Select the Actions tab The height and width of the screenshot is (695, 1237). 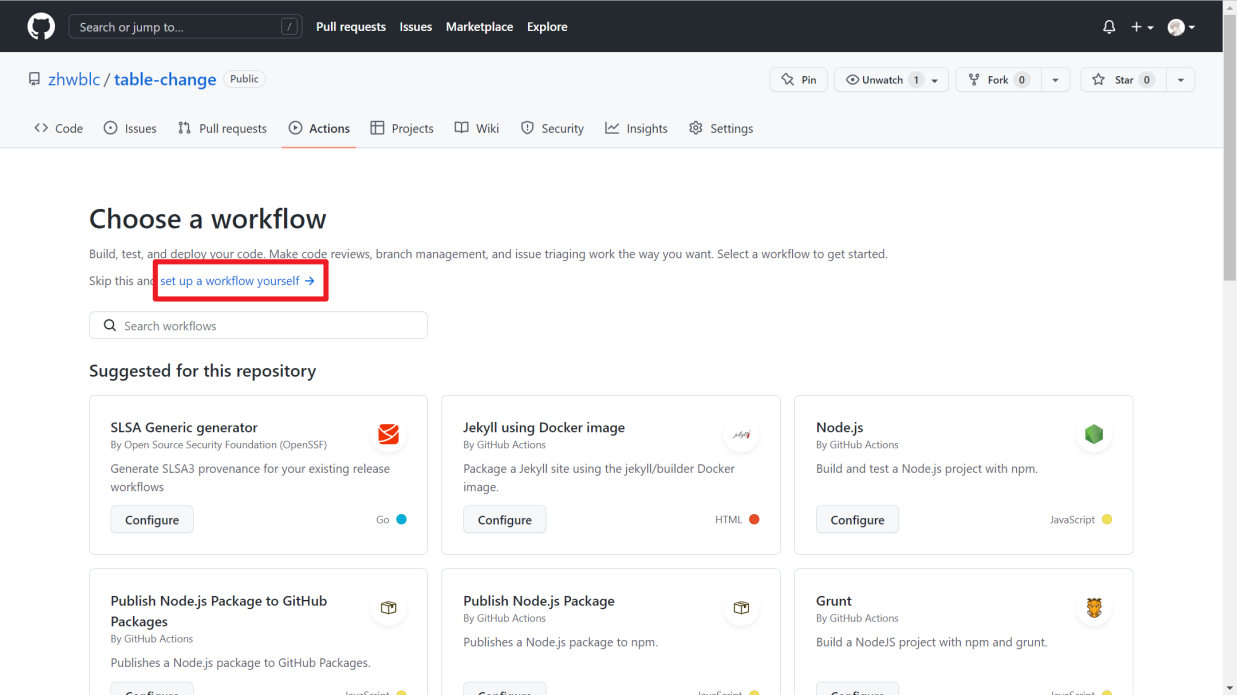pos(320,128)
